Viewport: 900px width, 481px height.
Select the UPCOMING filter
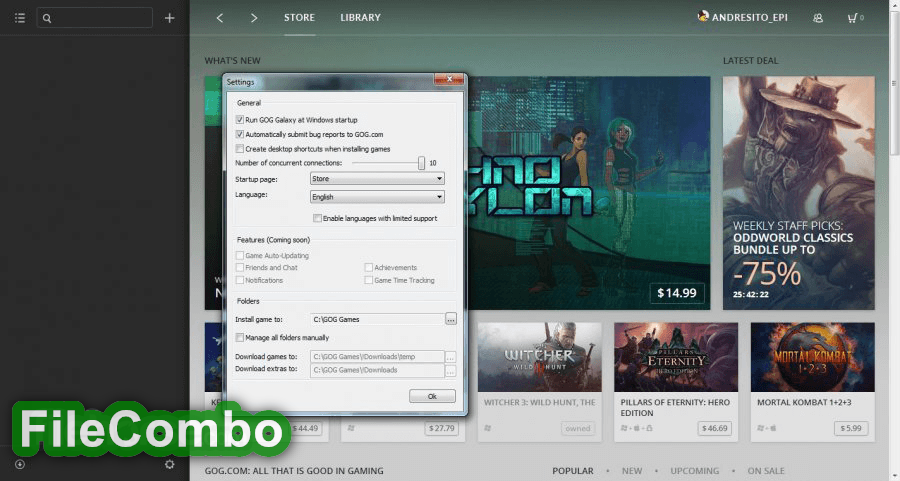click(x=695, y=471)
